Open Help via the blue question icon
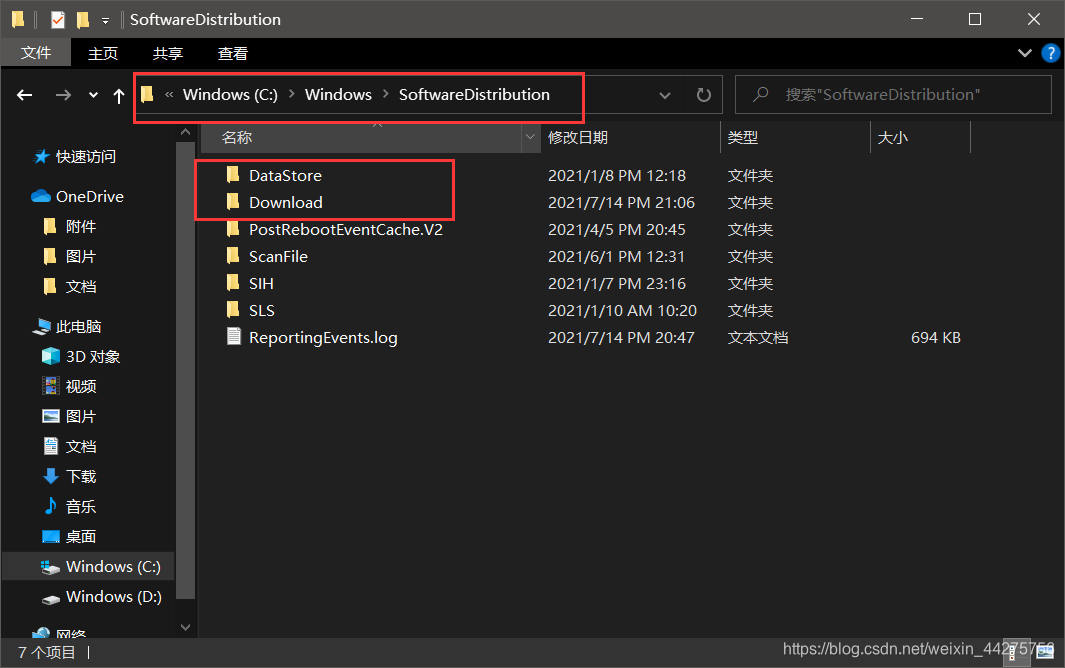 point(1050,53)
